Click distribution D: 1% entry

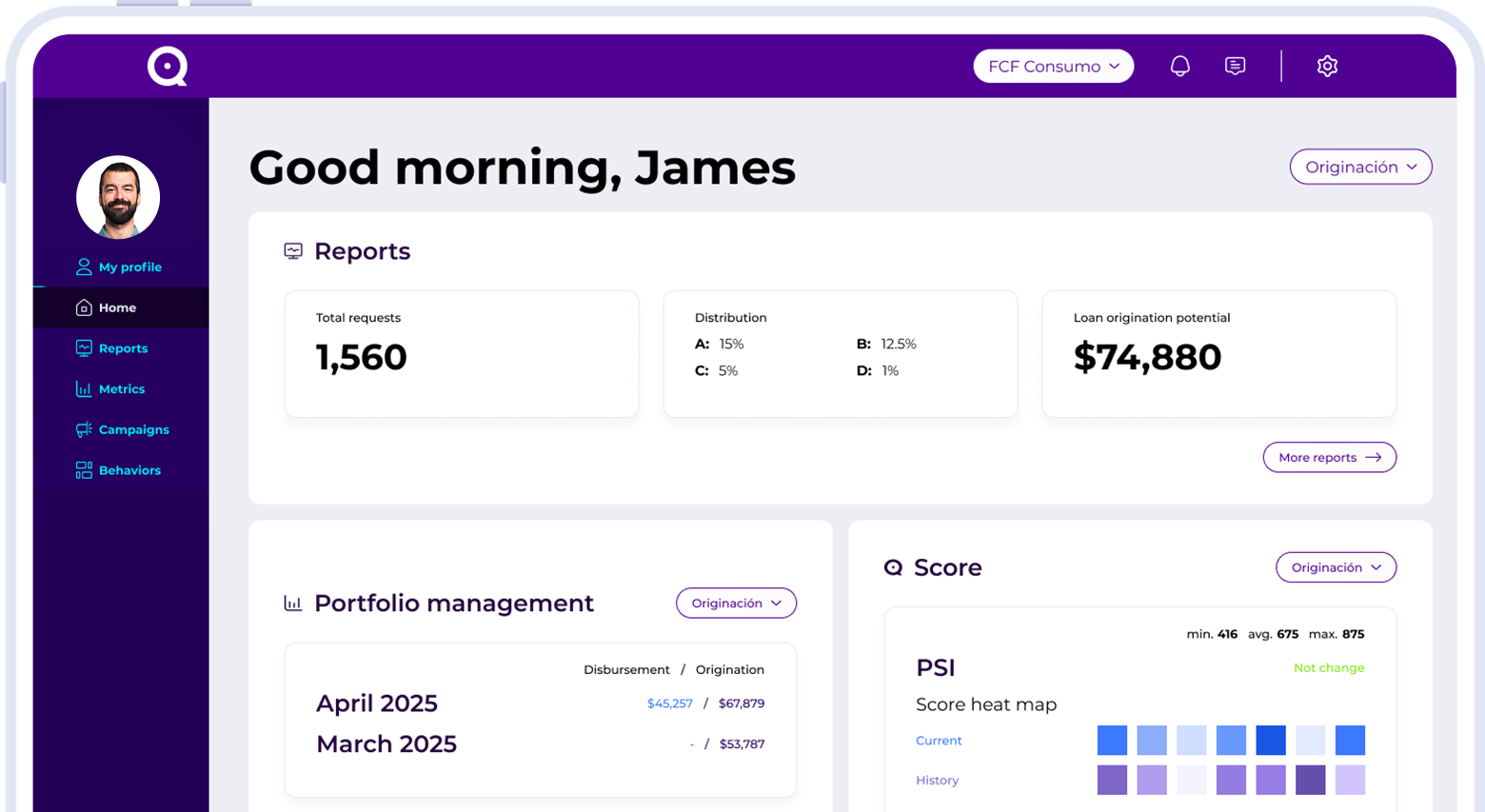[878, 370]
